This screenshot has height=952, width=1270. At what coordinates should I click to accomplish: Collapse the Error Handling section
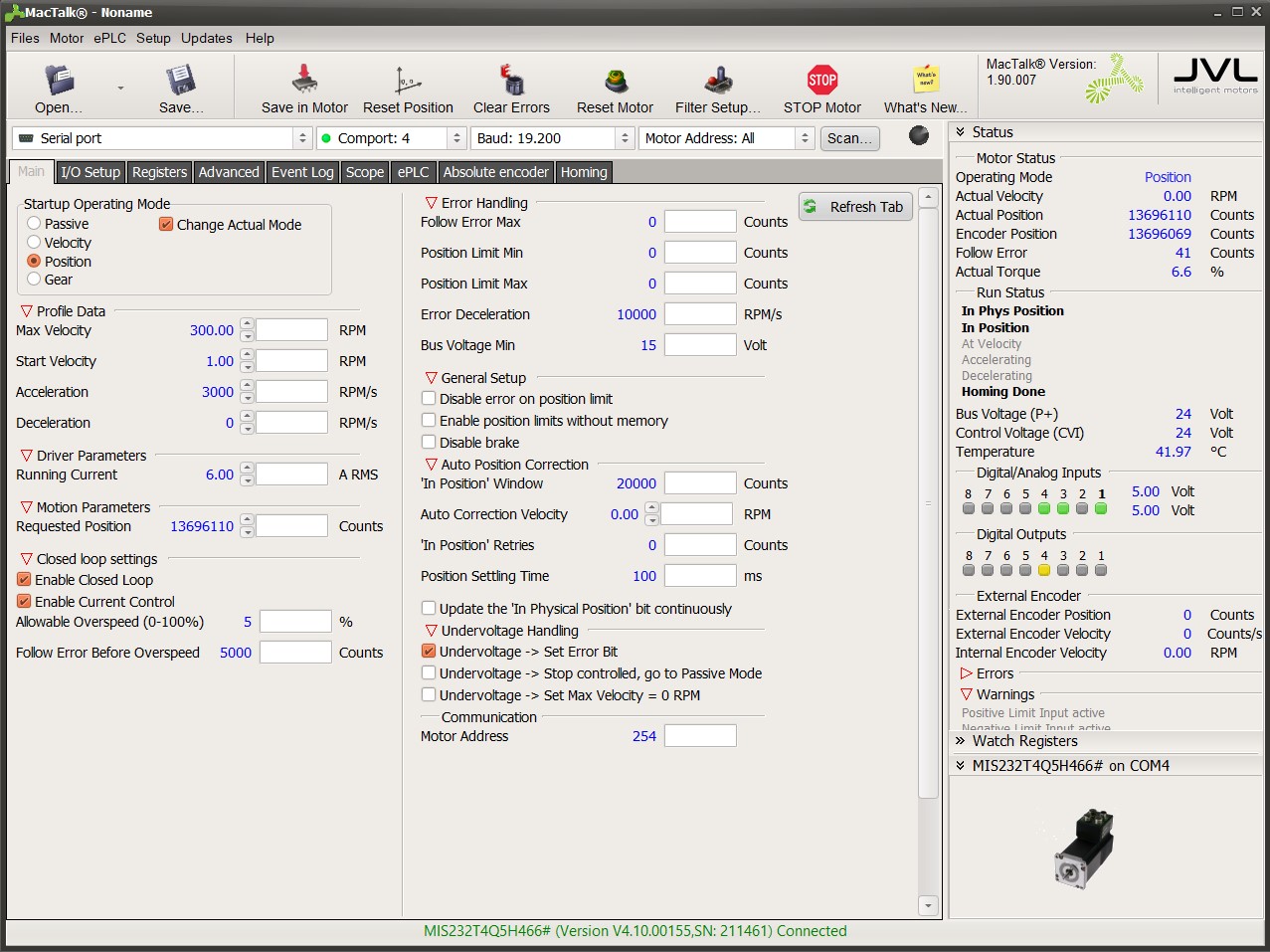point(432,203)
